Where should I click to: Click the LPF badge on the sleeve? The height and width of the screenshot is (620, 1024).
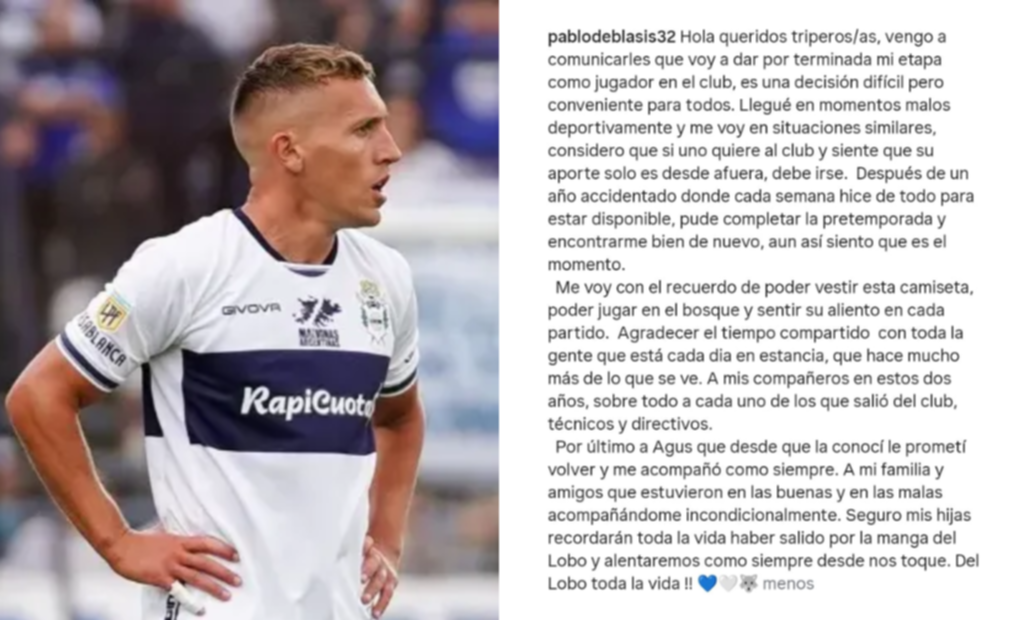click(x=112, y=313)
